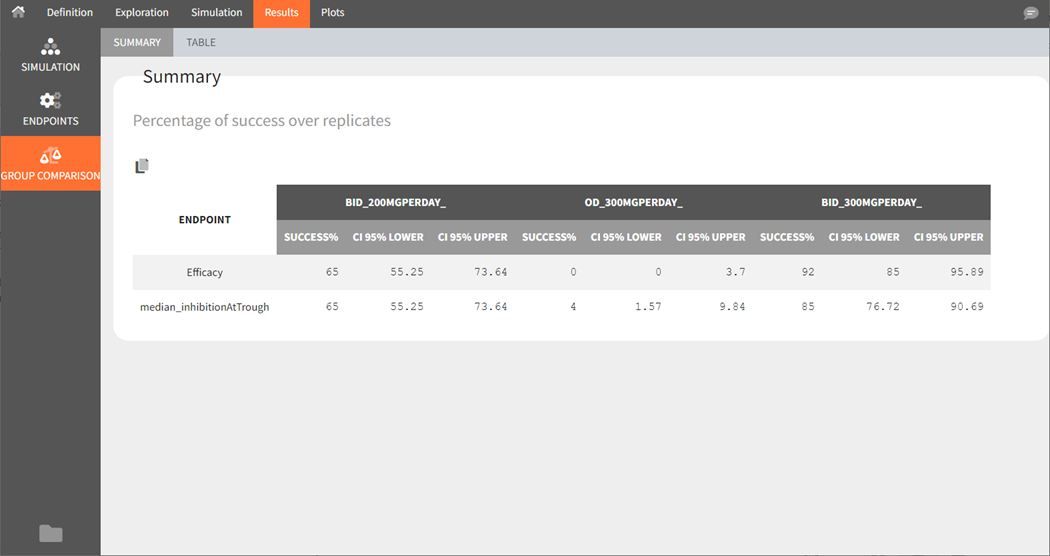Switch to the Definition tab
Viewport: 1050px width, 556px height.
pos(70,13)
